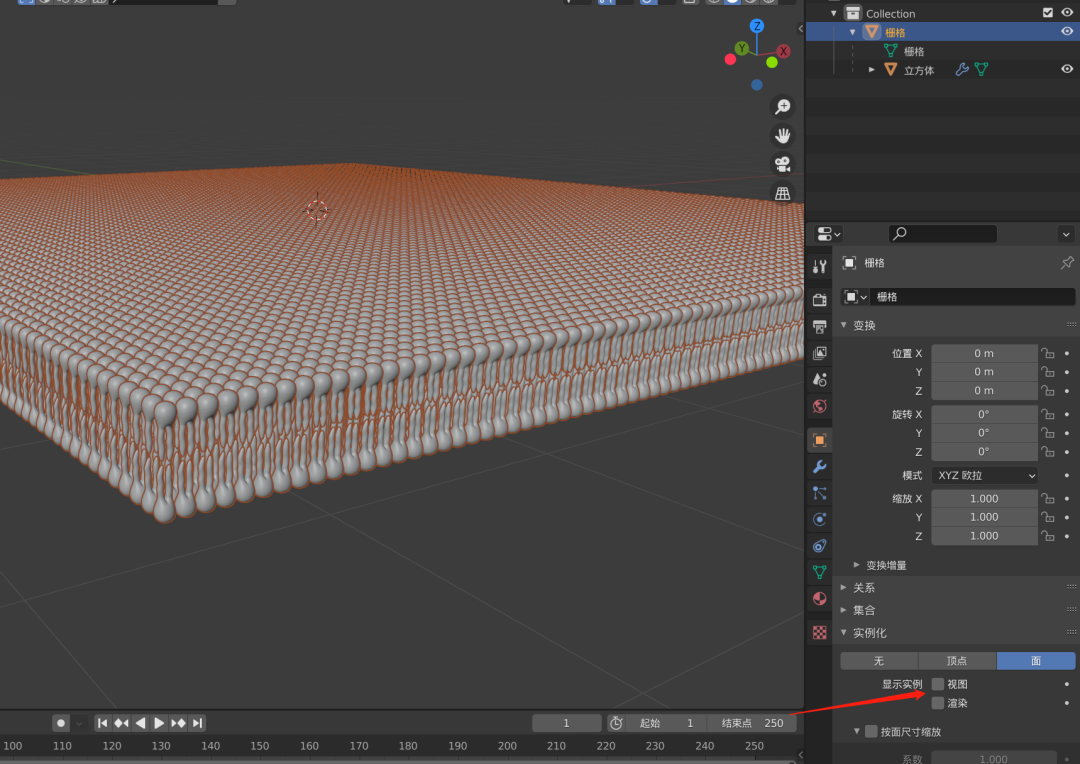Enable the 渲染 instancer checkbox
Screen dimensions: 1080x764
click(937, 703)
